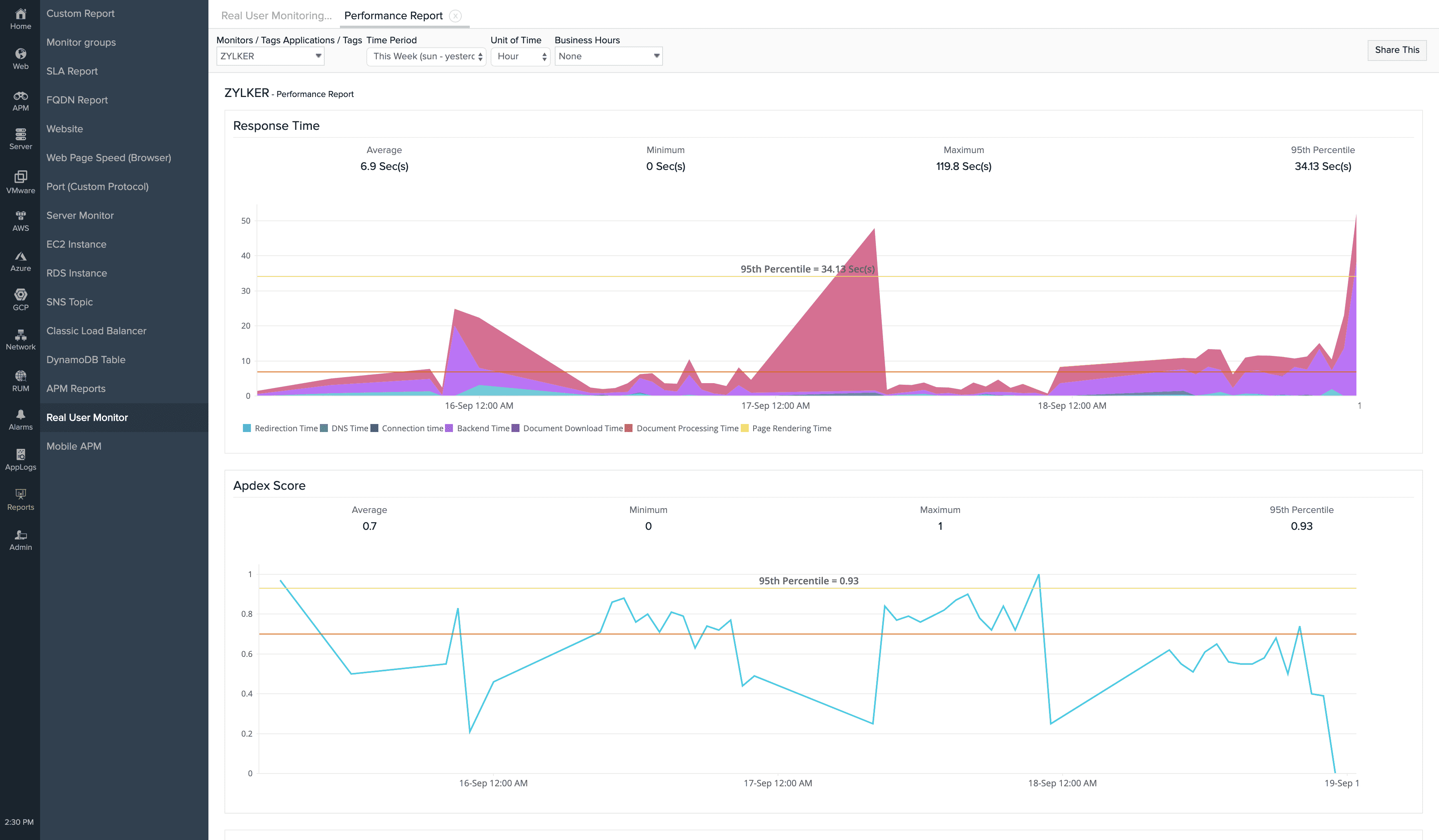Expand the ZYLKER monitors dropdown
The width and height of the screenshot is (1439, 840).
[x=270, y=56]
